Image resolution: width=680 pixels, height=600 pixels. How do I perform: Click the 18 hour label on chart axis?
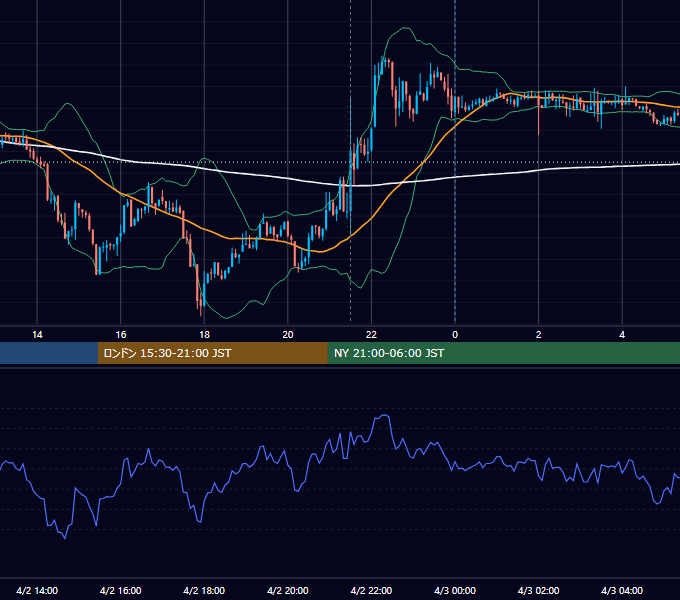204,335
